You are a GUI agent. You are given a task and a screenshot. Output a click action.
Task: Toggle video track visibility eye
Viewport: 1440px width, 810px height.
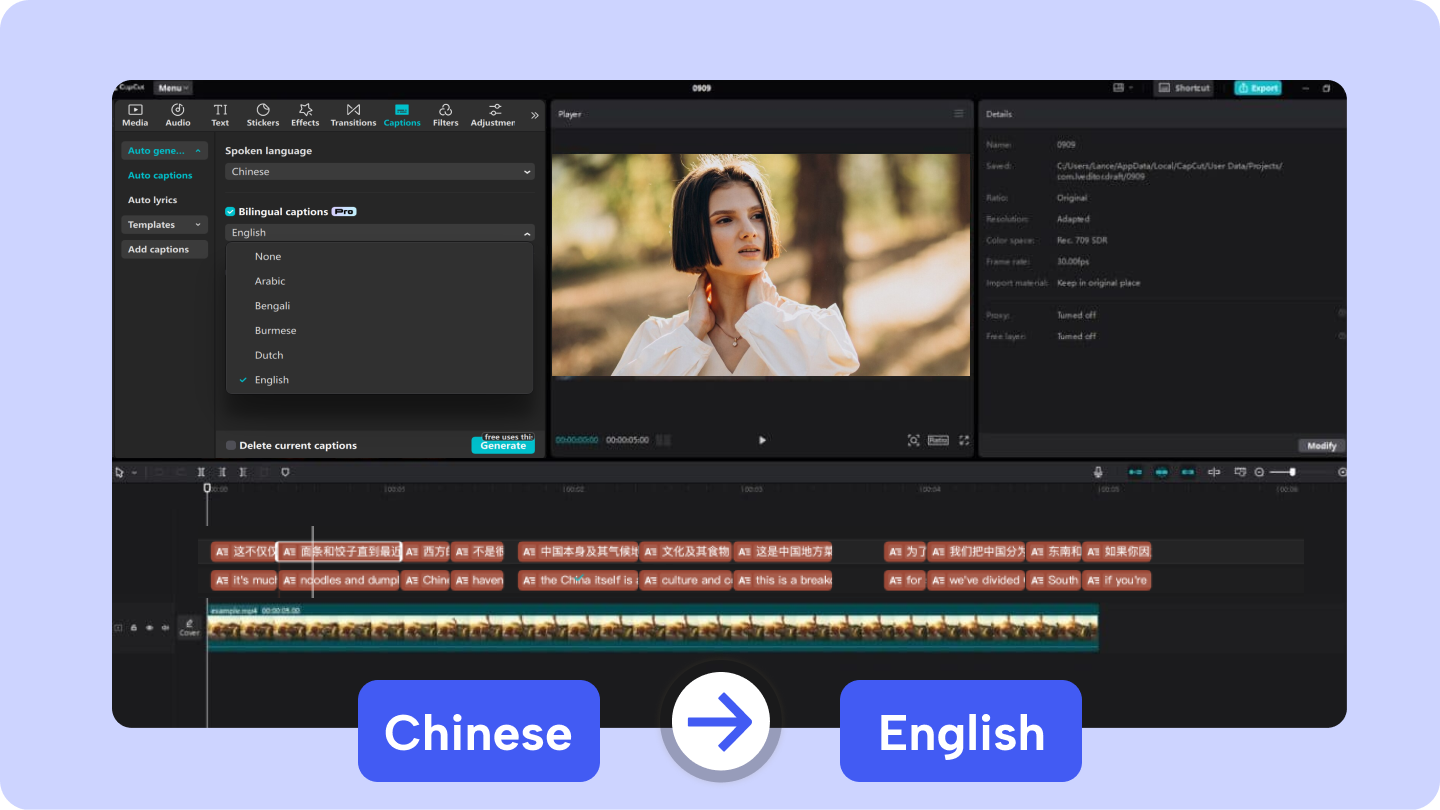[x=150, y=628]
